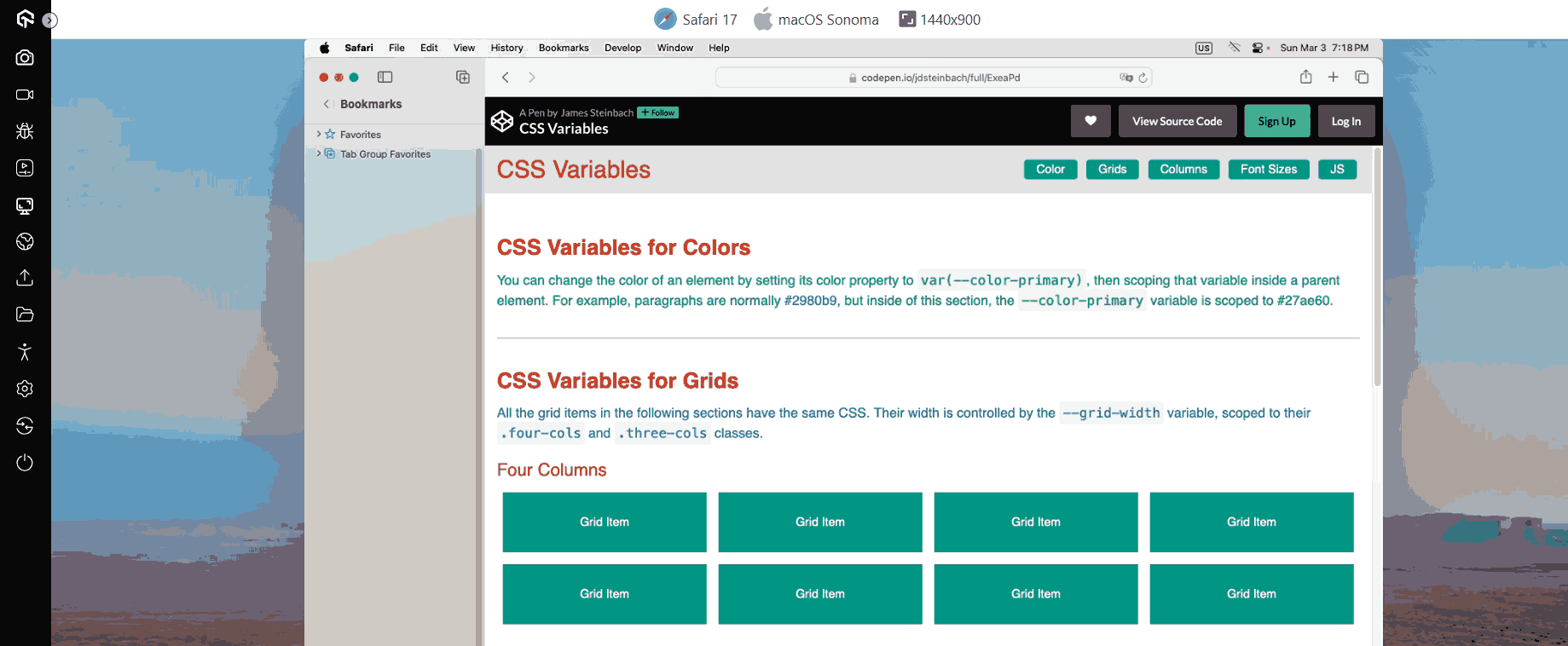Open the Apple menu
This screenshot has height=646, width=1568.
coord(325,48)
